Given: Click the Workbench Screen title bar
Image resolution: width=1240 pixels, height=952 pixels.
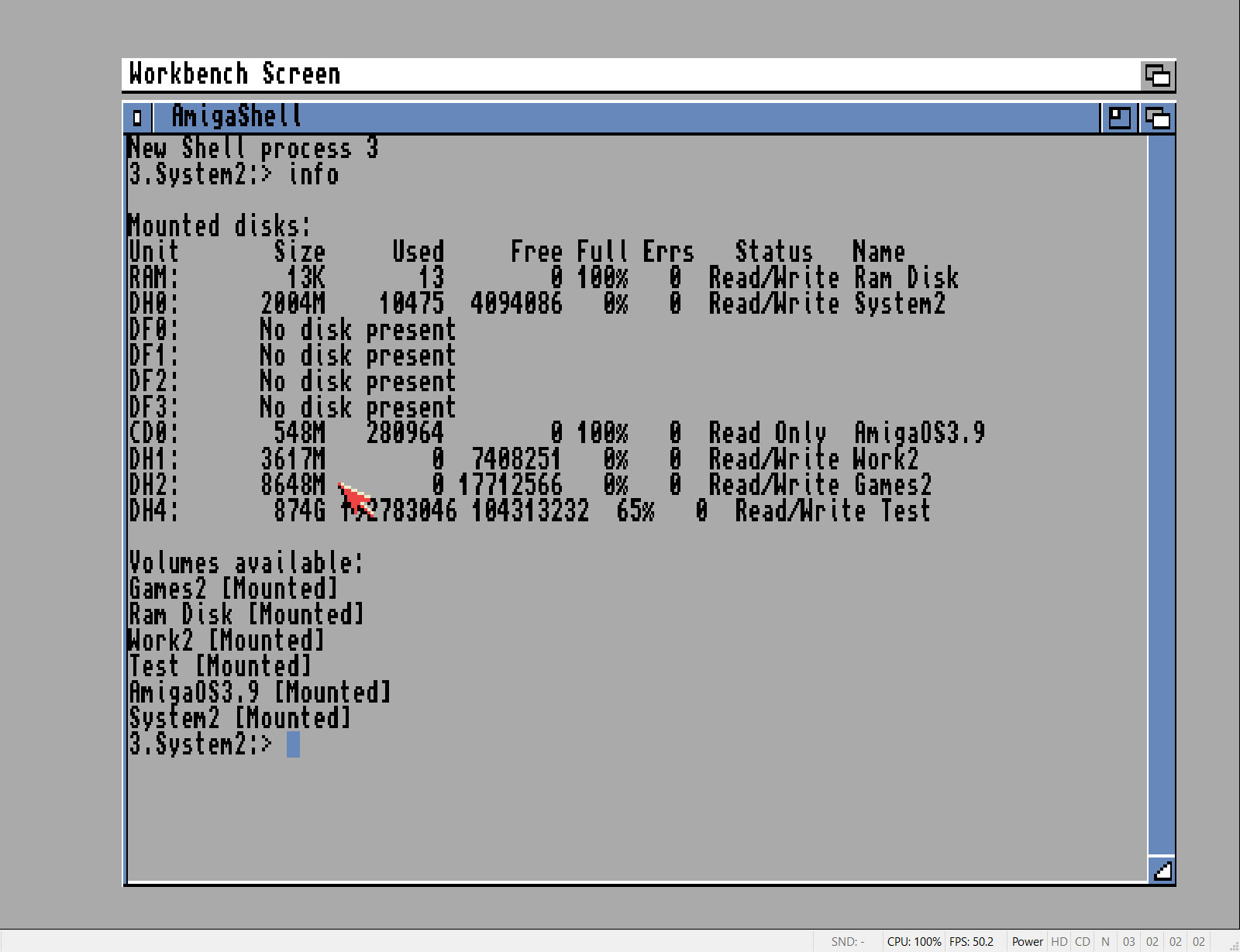Looking at the screenshot, I should tap(632, 75).
